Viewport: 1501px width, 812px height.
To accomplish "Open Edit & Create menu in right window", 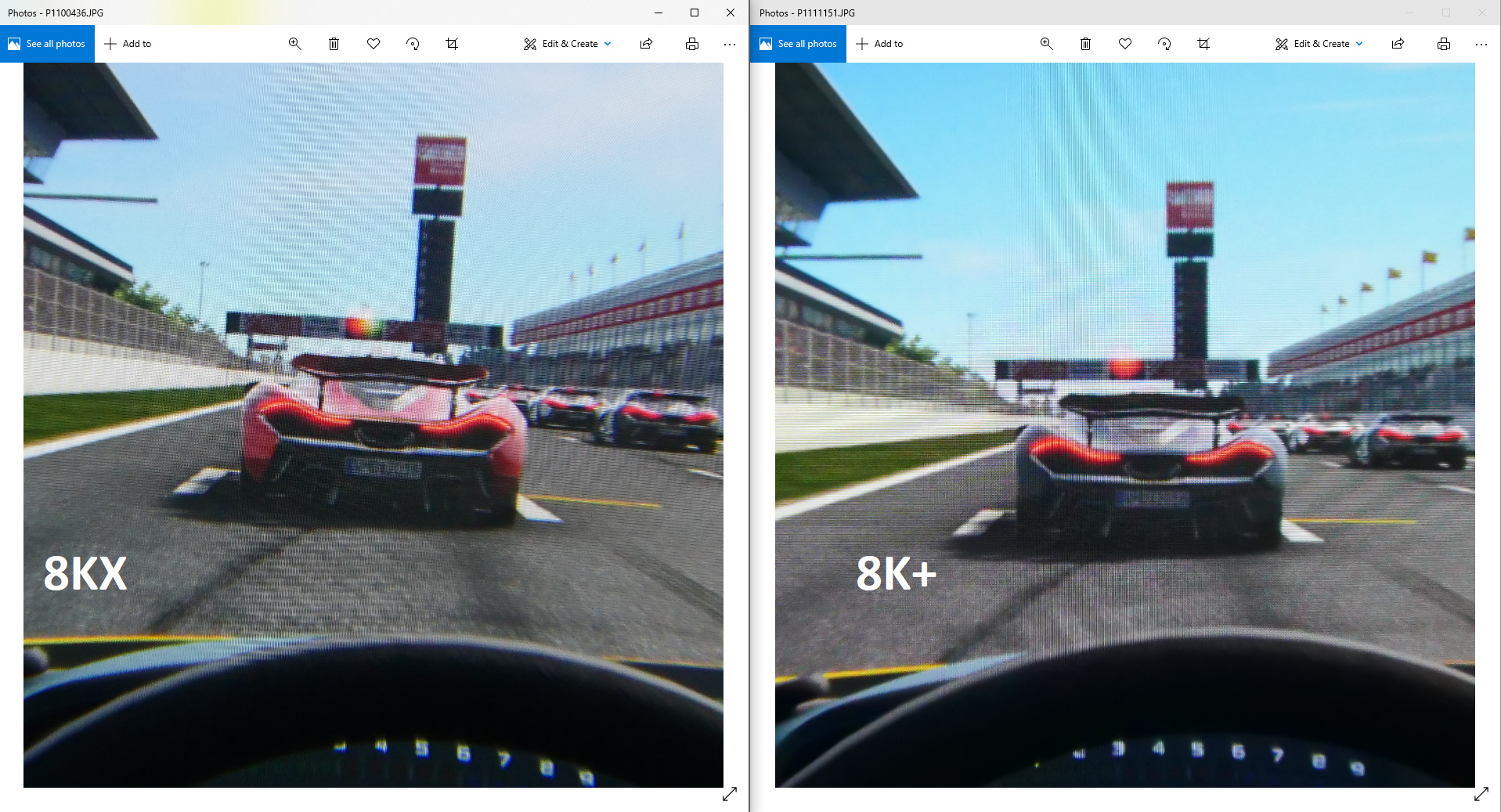I will [1319, 44].
